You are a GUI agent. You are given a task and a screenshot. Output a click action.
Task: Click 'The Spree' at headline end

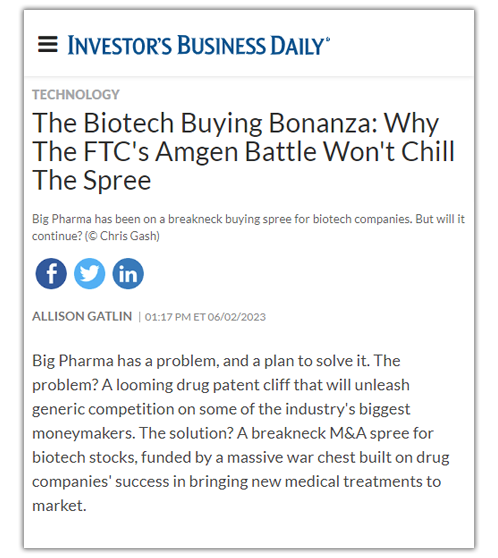pos(91,181)
